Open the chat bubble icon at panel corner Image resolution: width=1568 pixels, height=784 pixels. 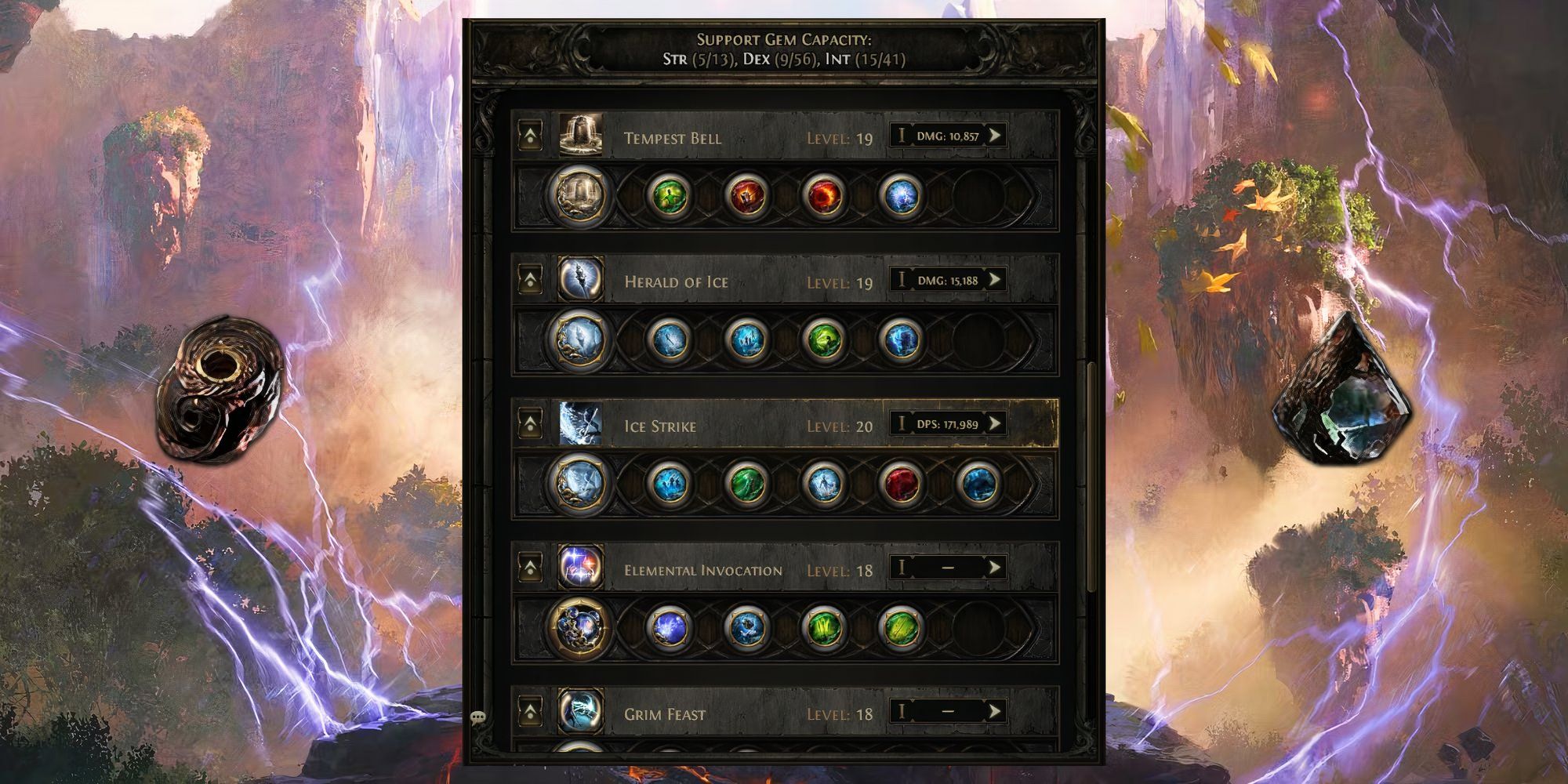tap(478, 716)
